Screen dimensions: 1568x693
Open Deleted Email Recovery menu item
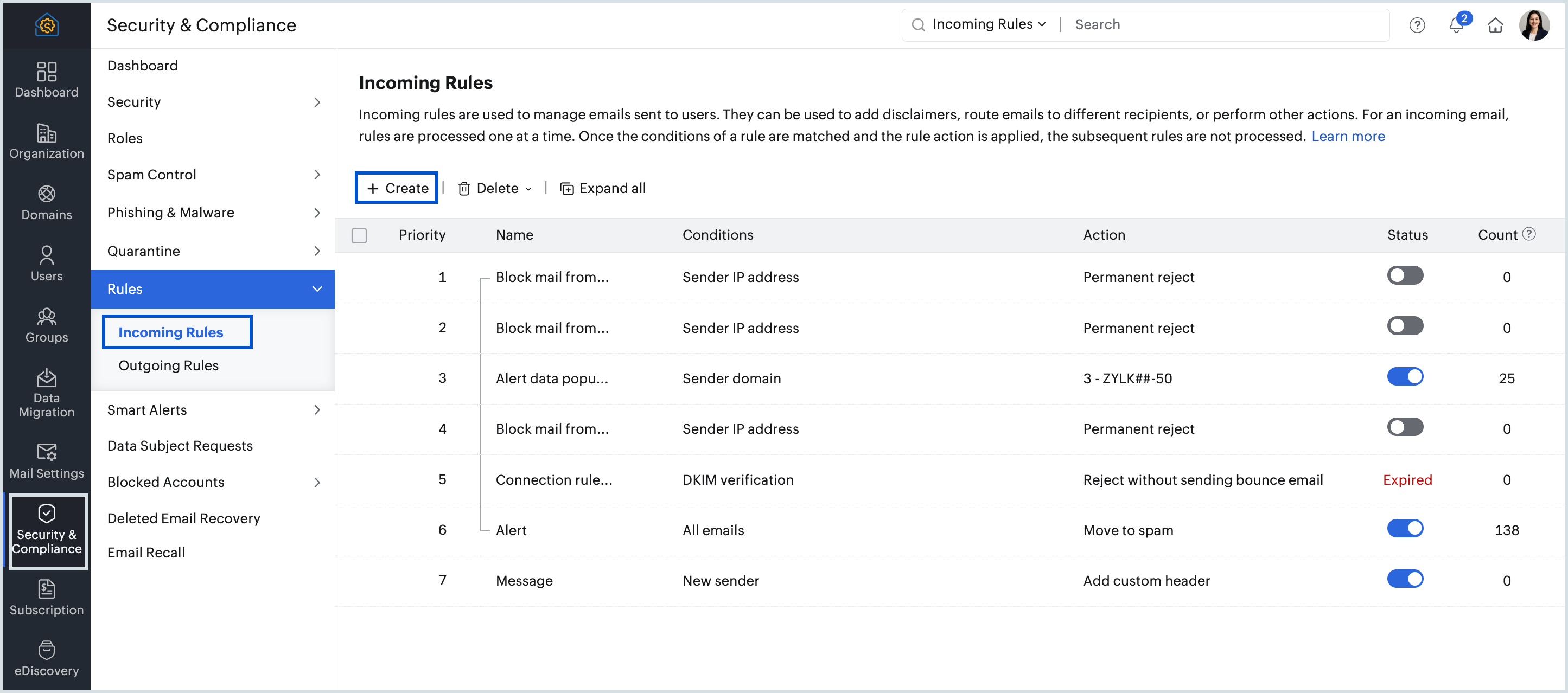point(183,518)
